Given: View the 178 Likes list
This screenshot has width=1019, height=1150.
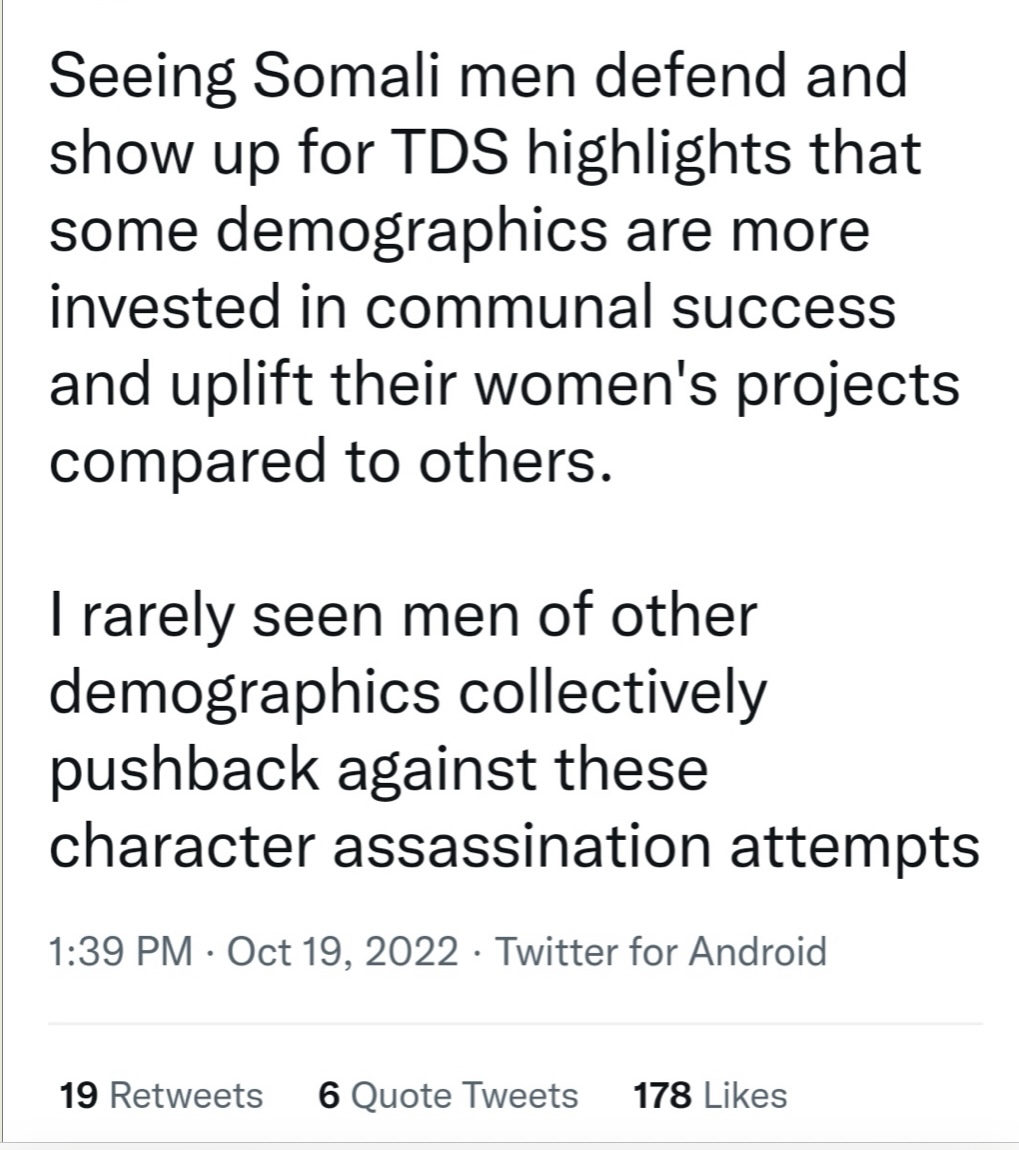Looking at the screenshot, I should tap(709, 1095).
